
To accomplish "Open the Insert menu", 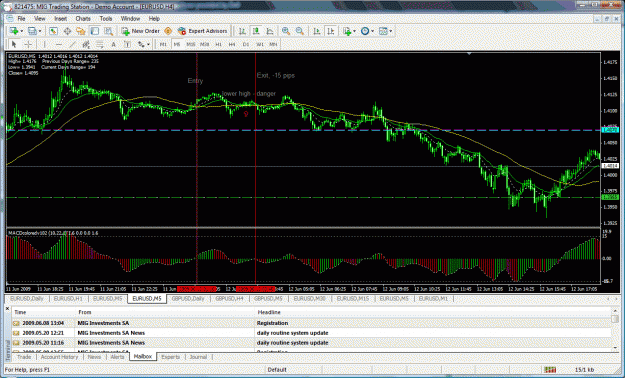I will [61, 19].
